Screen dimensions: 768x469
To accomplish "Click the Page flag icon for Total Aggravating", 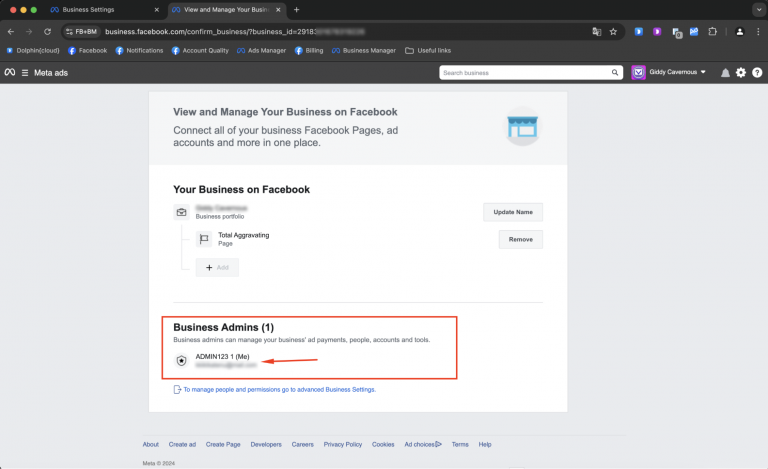I will [204, 239].
